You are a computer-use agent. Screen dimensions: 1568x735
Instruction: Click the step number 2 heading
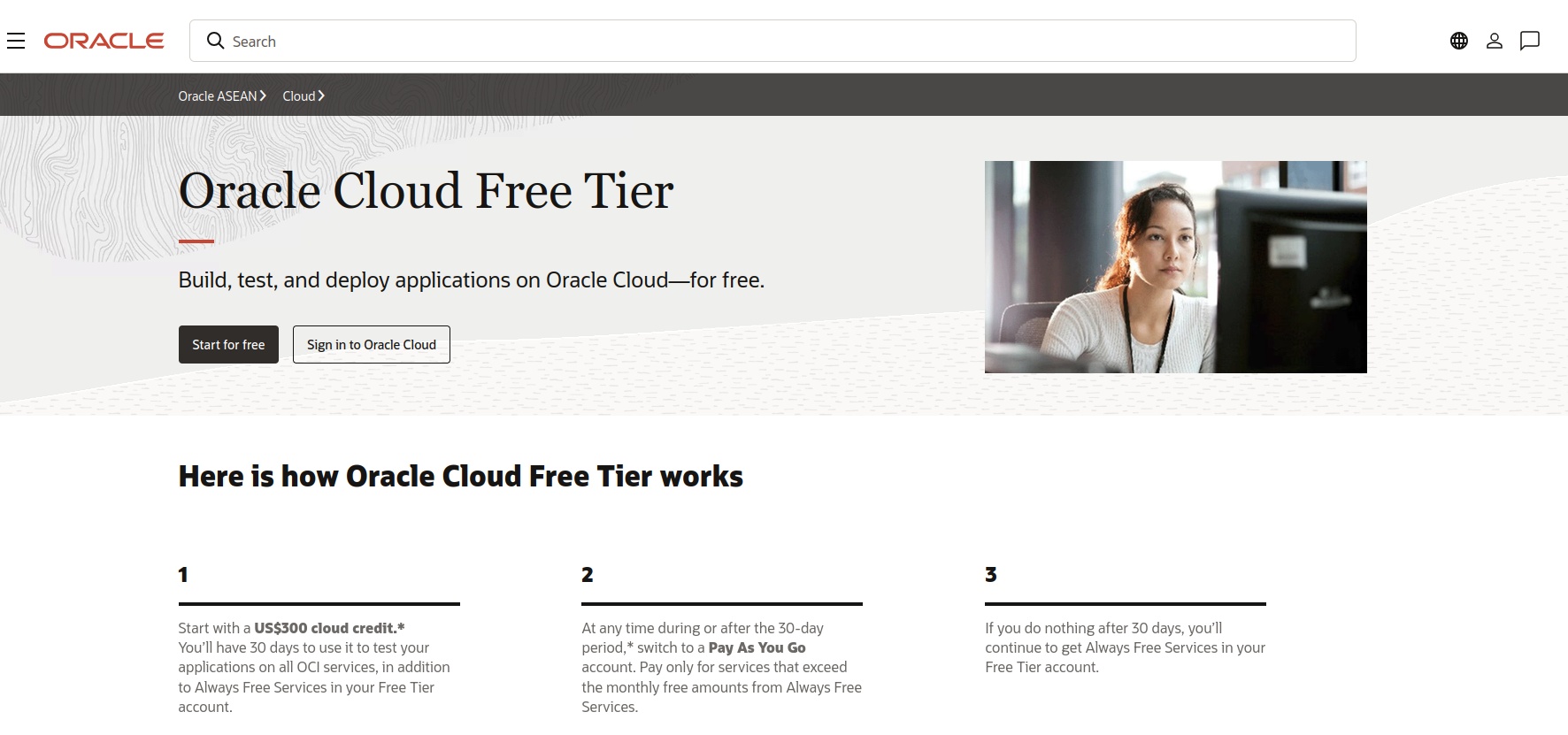[588, 575]
